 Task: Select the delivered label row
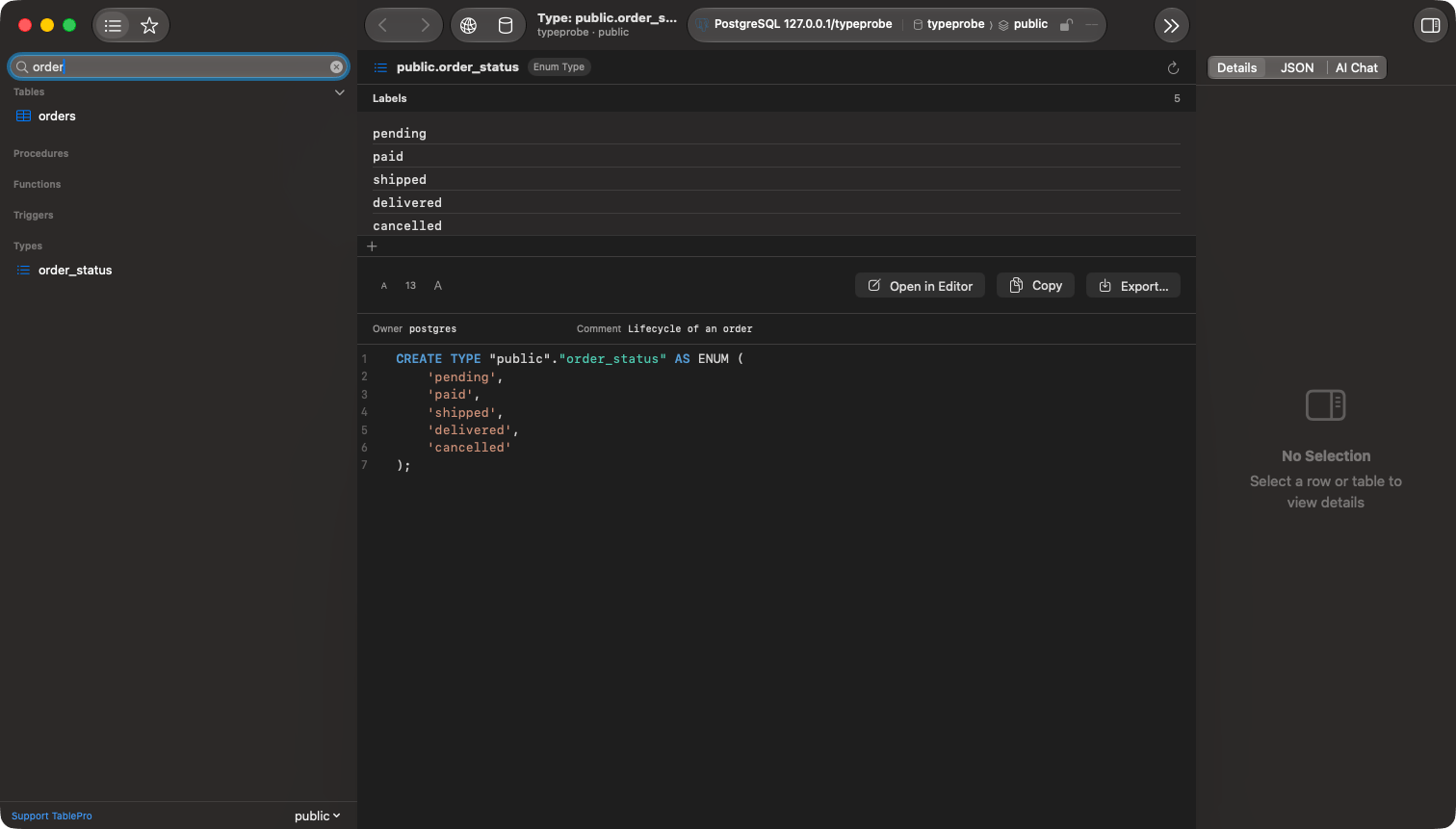pos(776,202)
